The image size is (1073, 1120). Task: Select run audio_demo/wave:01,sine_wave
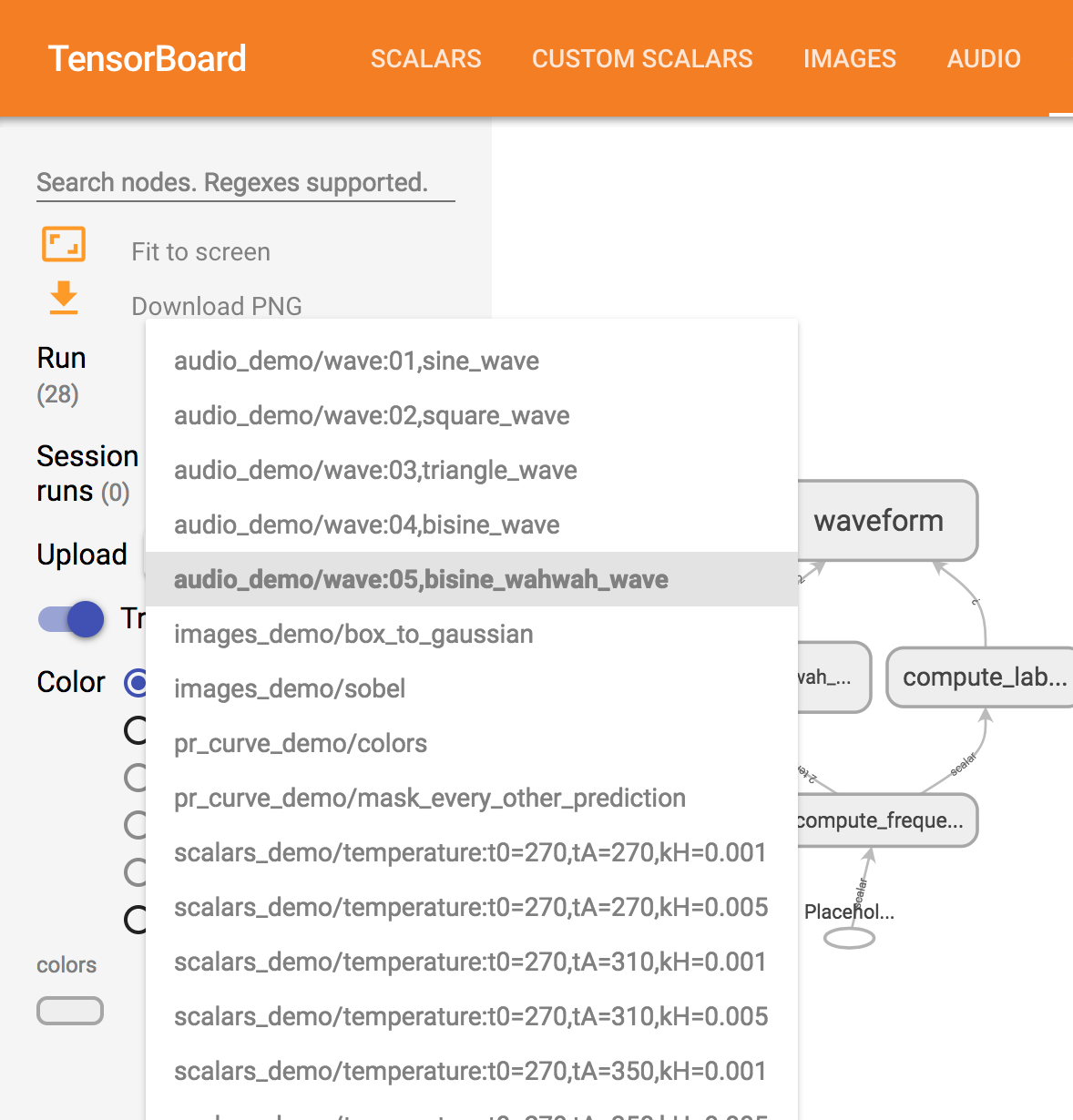pos(472,361)
